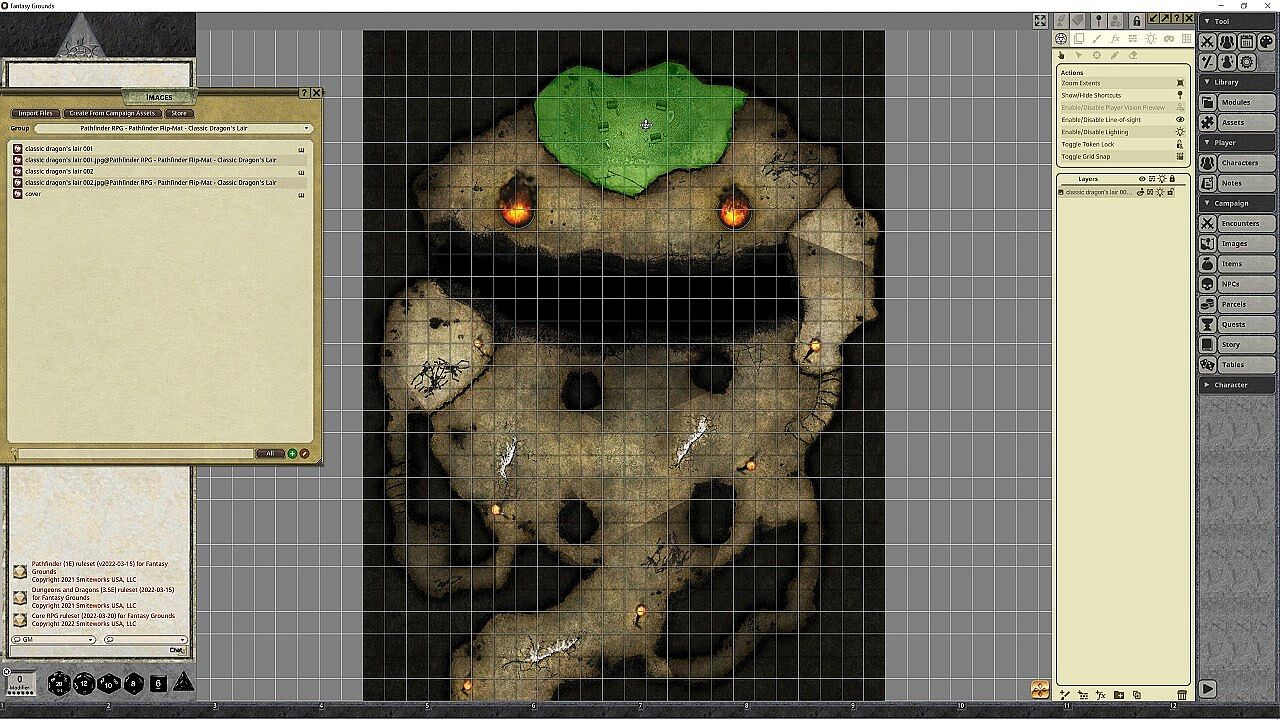Screen dimensions: 1280x720
Task: Click the Import Files button
Action: 35,113
